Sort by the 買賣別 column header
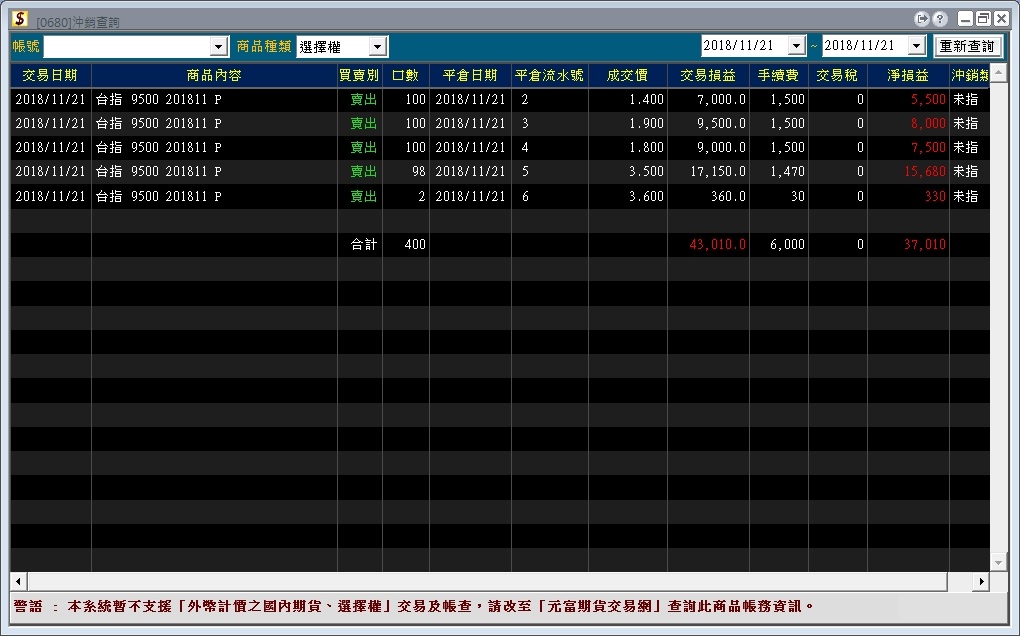 coord(359,75)
